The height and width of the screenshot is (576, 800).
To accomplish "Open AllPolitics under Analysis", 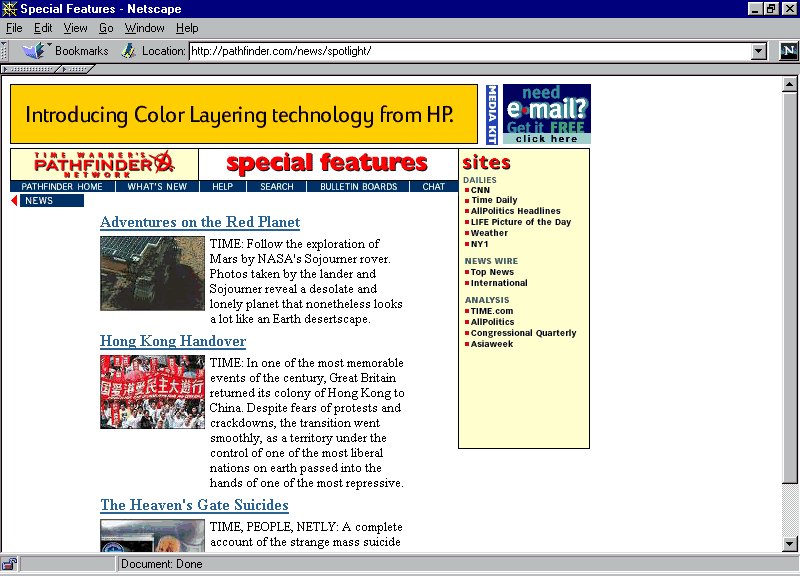I will pos(492,322).
